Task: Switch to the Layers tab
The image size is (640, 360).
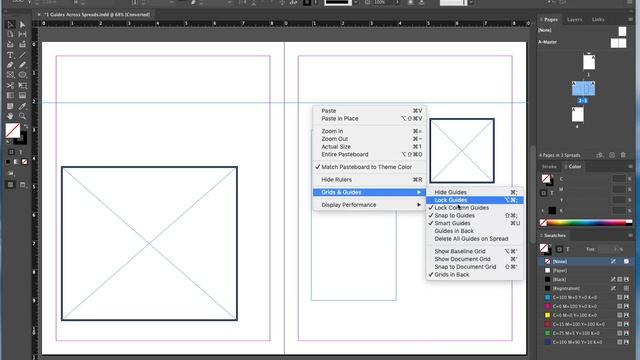Action: pyautogui.click(x=574, y=20)
